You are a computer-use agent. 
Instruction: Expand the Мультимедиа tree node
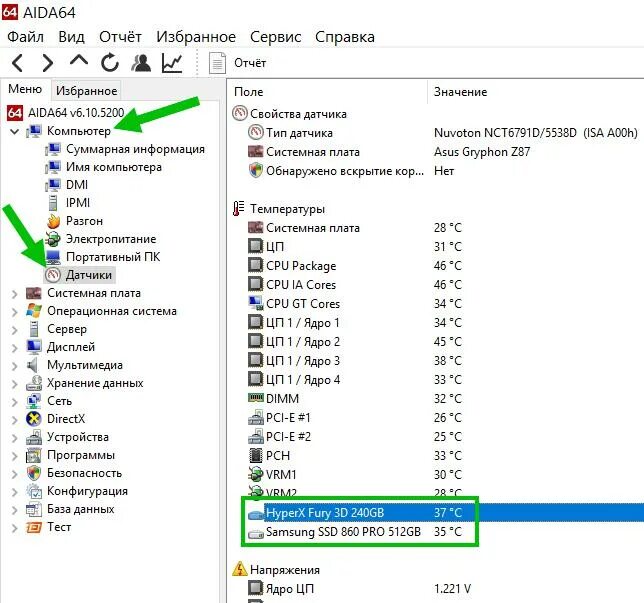pyautogui.click(x=15, y=366)
